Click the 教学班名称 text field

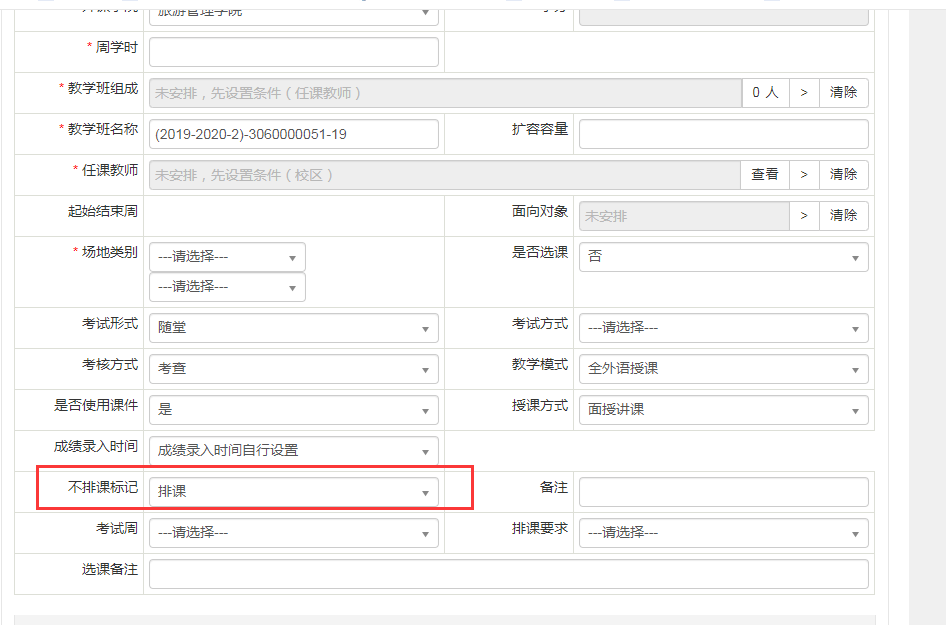[293, 134]
